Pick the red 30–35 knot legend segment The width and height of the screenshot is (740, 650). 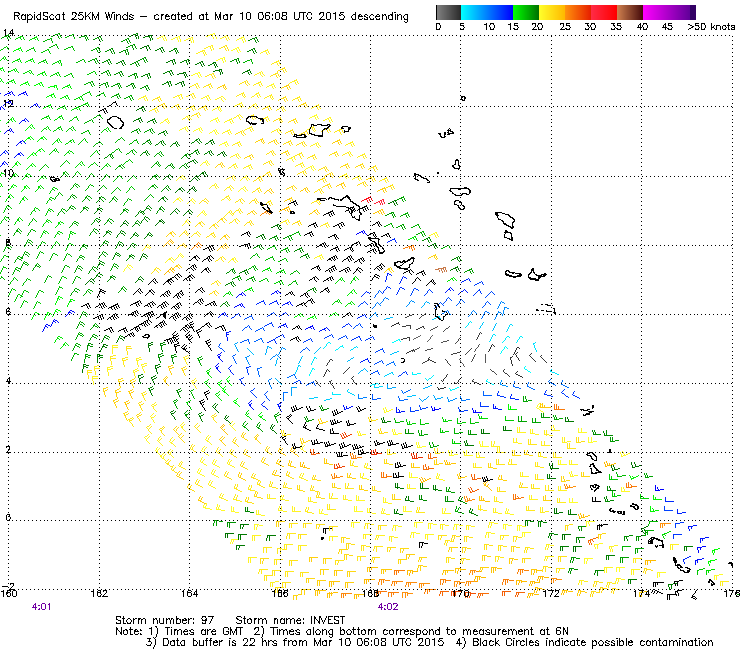click(x=604, y=12)
